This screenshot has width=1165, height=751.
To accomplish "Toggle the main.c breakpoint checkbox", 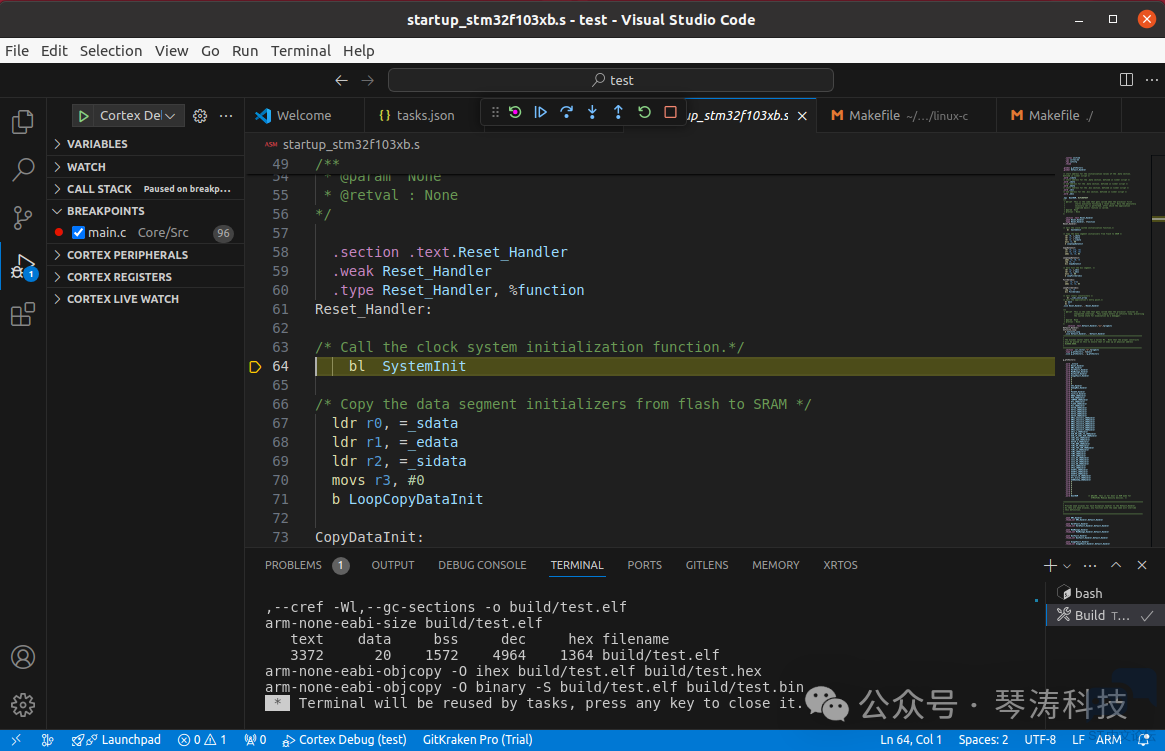I will point(78,233).
